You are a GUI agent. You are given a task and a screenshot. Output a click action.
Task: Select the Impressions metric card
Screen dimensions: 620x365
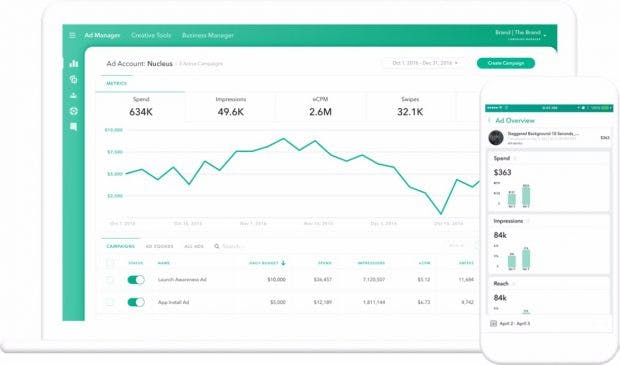tap(231, 107)
